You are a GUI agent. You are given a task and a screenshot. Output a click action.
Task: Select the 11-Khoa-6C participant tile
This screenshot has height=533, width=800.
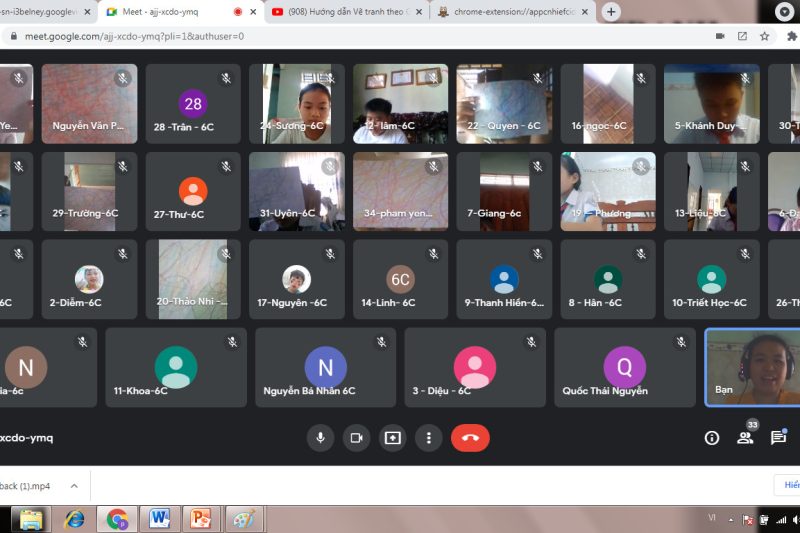point(176,367)
